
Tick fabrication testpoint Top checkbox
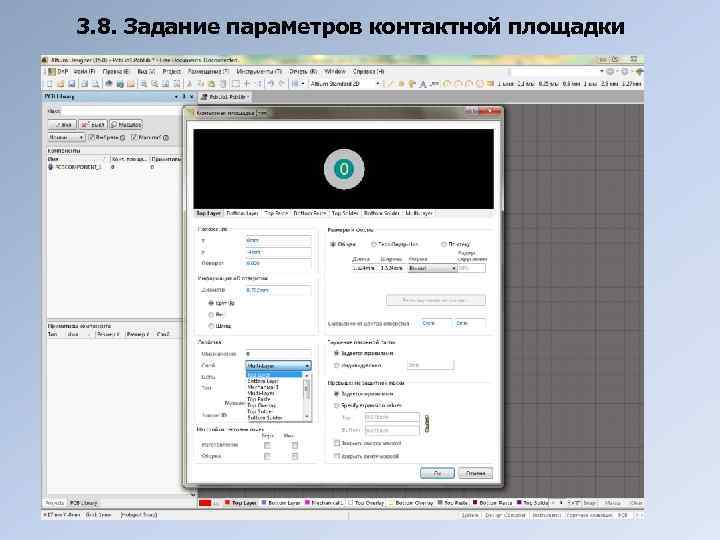point(267,445)
